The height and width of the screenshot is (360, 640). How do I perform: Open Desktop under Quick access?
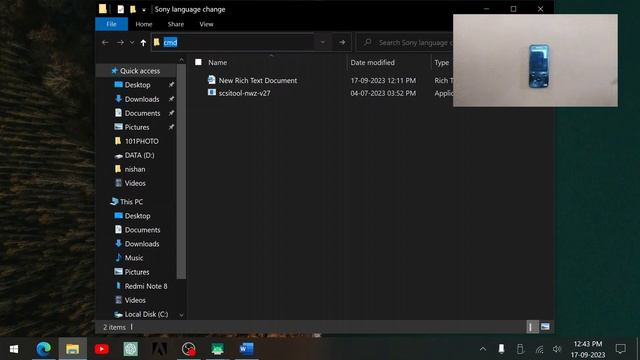pos(137,85)
